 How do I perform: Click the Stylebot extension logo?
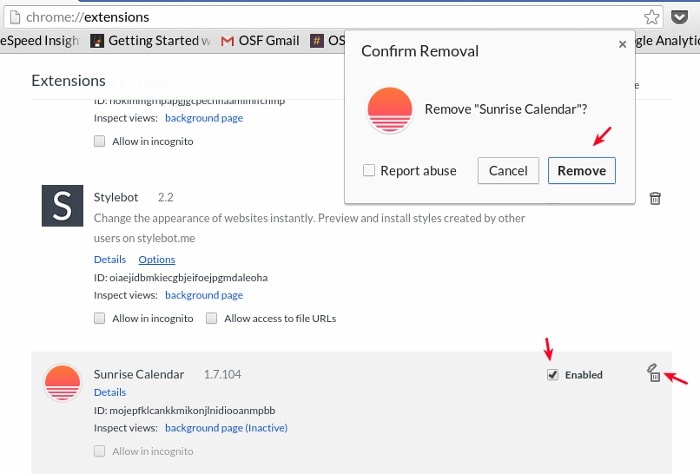[62, 204]
